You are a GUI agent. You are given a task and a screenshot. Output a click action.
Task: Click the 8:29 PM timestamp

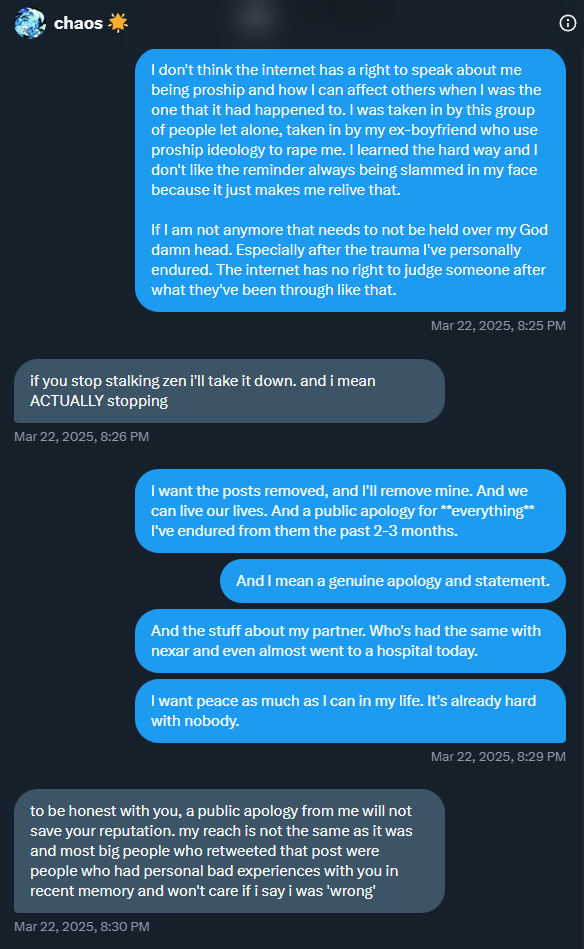point(498,757)
